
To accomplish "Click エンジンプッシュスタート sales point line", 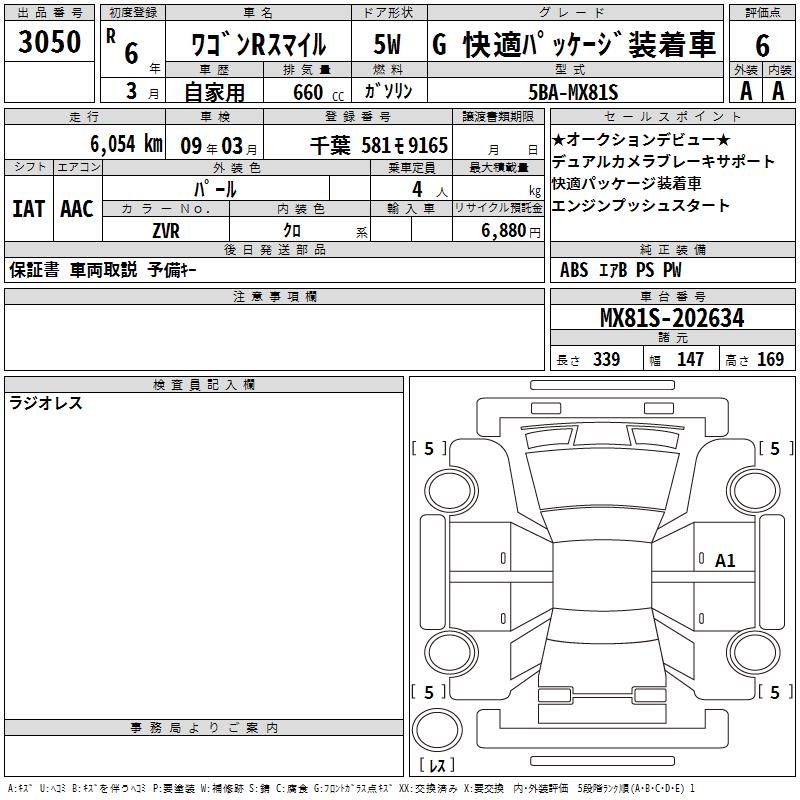I will [641, 205].
